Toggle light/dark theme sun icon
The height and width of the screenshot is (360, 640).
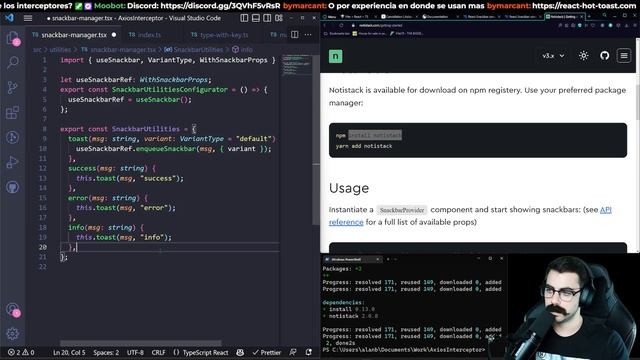(x=584, y=56)
